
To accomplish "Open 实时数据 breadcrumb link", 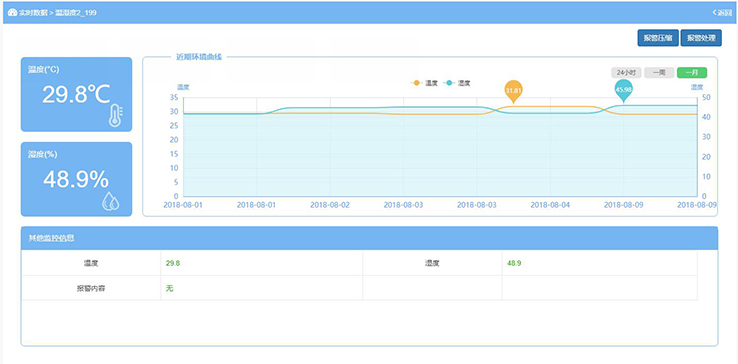I will tap(33, 13).
